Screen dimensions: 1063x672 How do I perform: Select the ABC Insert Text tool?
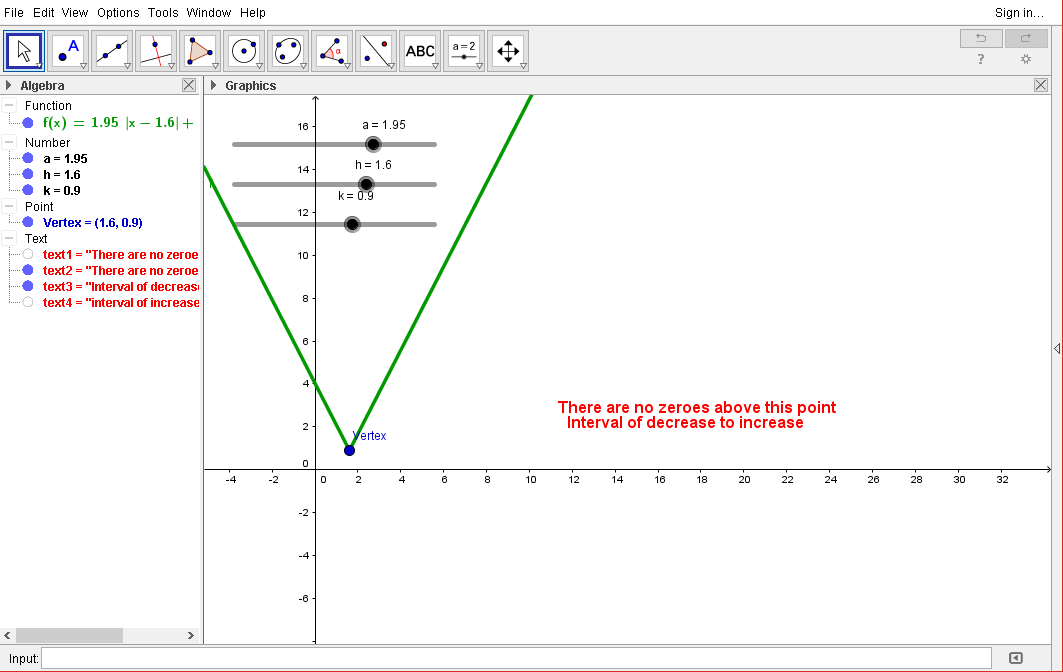tap(420, 51)
